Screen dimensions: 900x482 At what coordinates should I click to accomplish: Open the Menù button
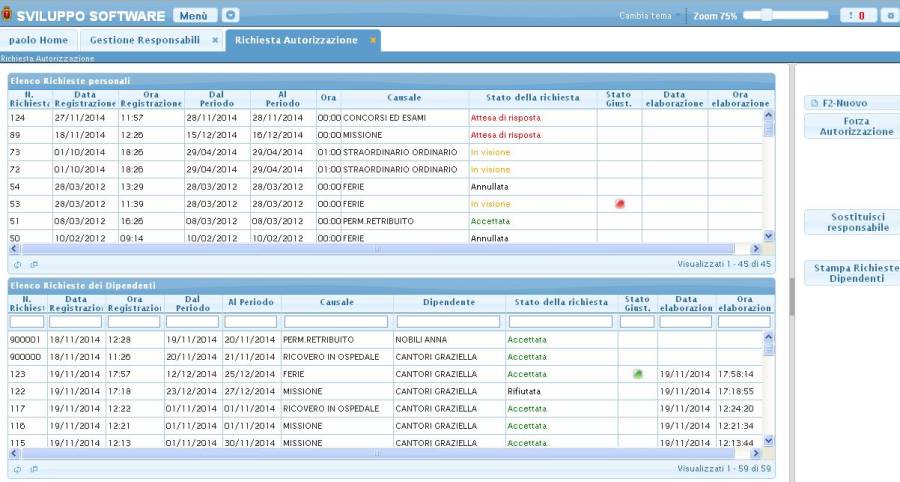coord(194,16)
